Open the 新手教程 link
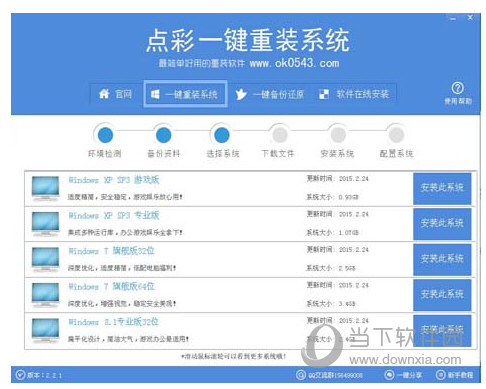The height and width of the screenshot is (389, 486). [460, 375]
